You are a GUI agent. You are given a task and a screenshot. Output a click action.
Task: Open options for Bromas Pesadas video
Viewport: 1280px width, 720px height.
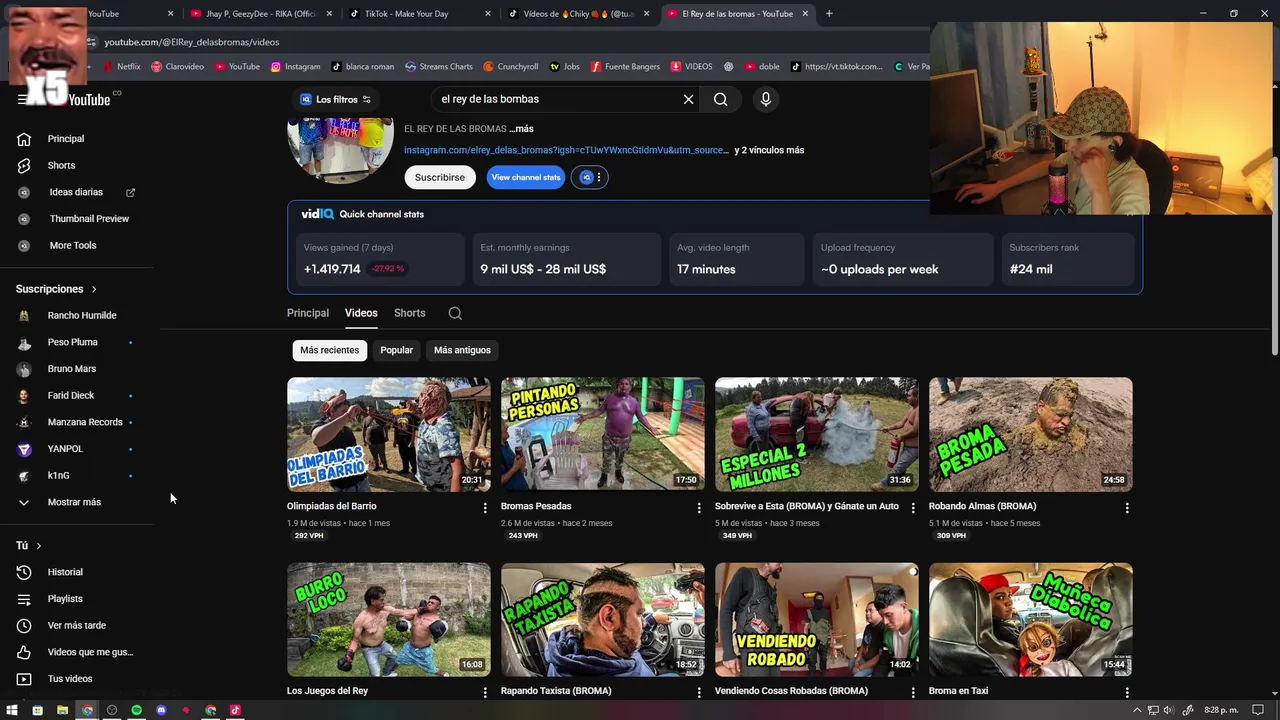pos(699,508)
